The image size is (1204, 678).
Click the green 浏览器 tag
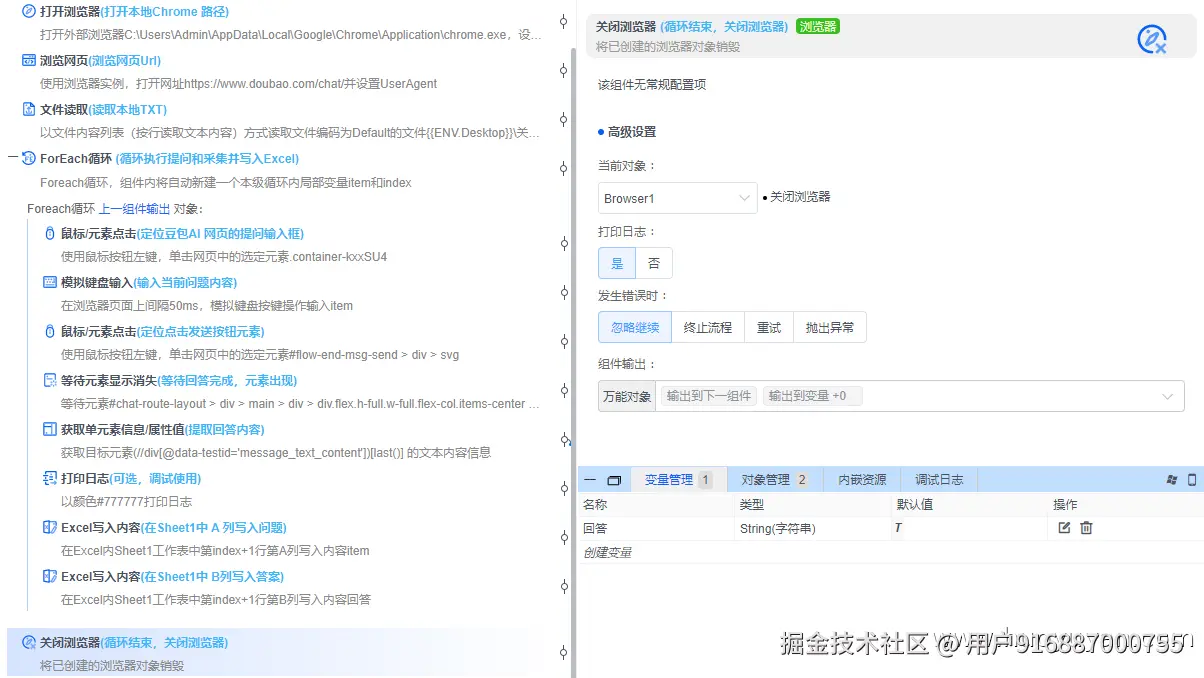point(818,27)
